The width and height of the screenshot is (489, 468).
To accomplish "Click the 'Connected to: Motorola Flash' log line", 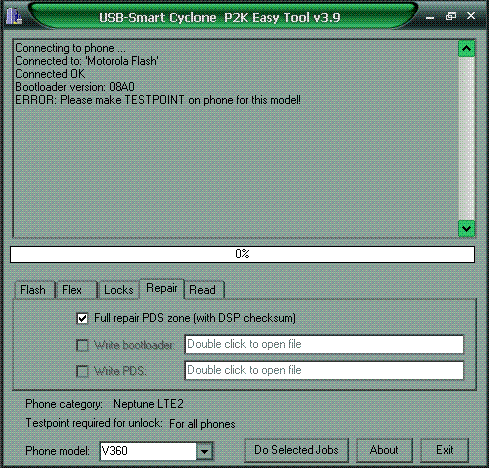I will click(87, 61).
